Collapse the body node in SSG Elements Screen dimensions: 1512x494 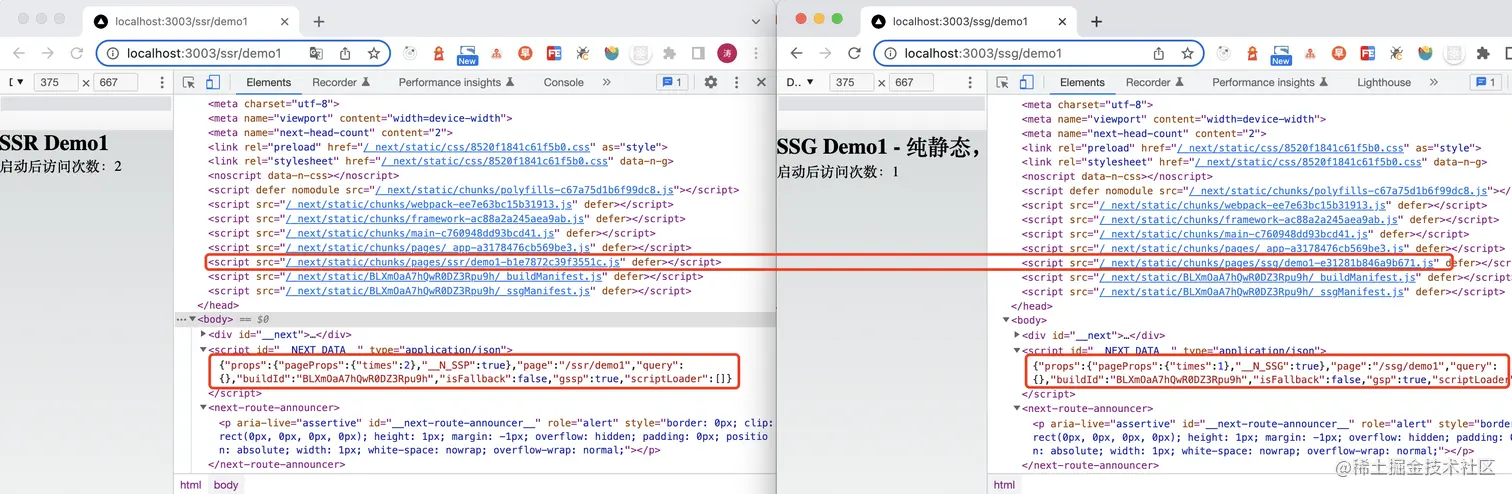click(1008, 321)
